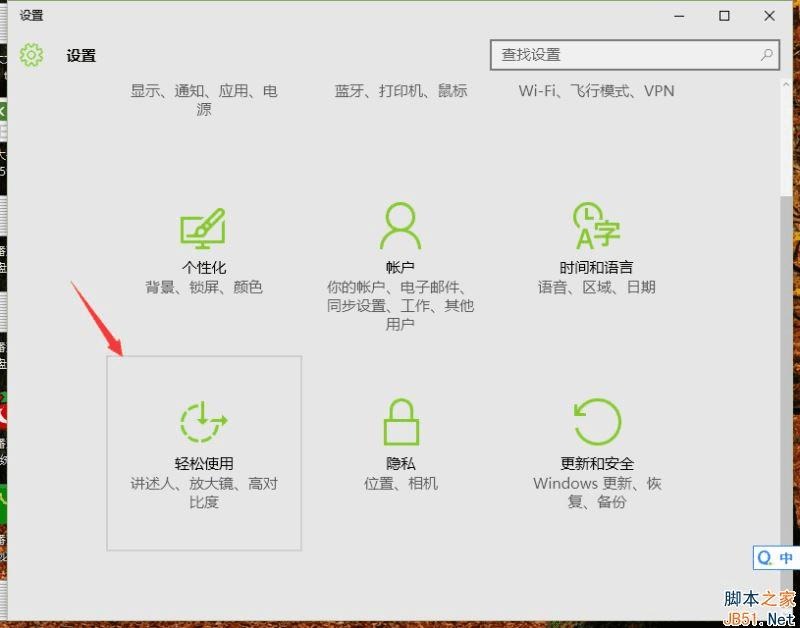Click the 蓝牙、打印机、鼠标 text
The width and height of the screenshot is (800, 628).
click(401, 91)
